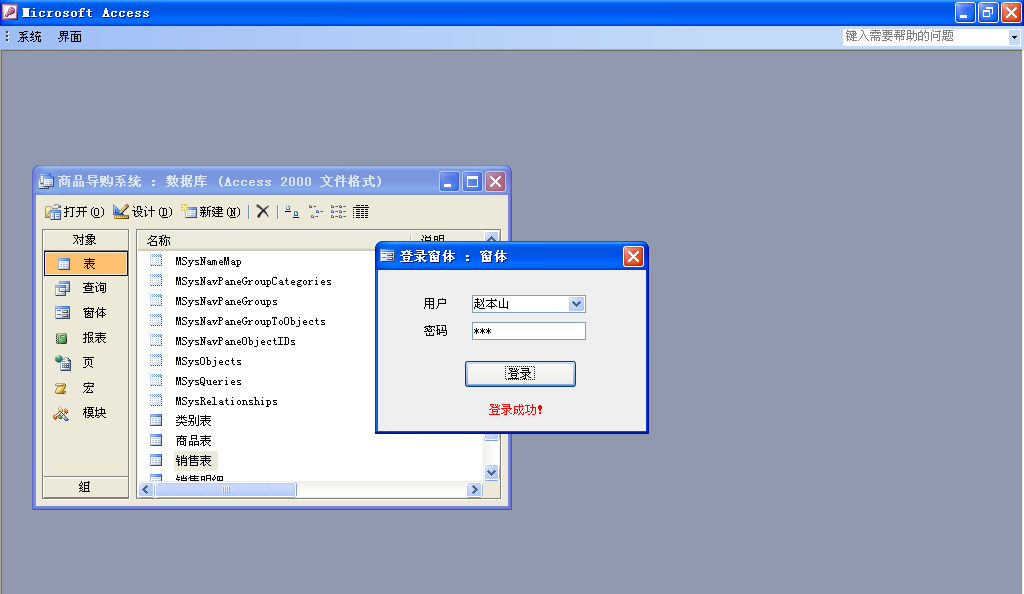Select the MSysNavPaneGroupToObjects table
The width and height of the screenshot is (1024, 594).
pyautogui.click(x=250, y=321)
